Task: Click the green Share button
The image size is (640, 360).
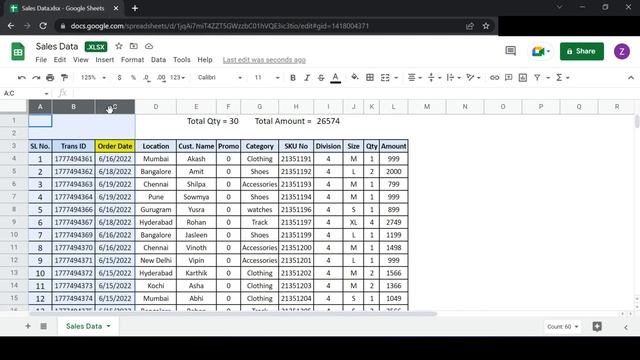Action: pos(582,51)
